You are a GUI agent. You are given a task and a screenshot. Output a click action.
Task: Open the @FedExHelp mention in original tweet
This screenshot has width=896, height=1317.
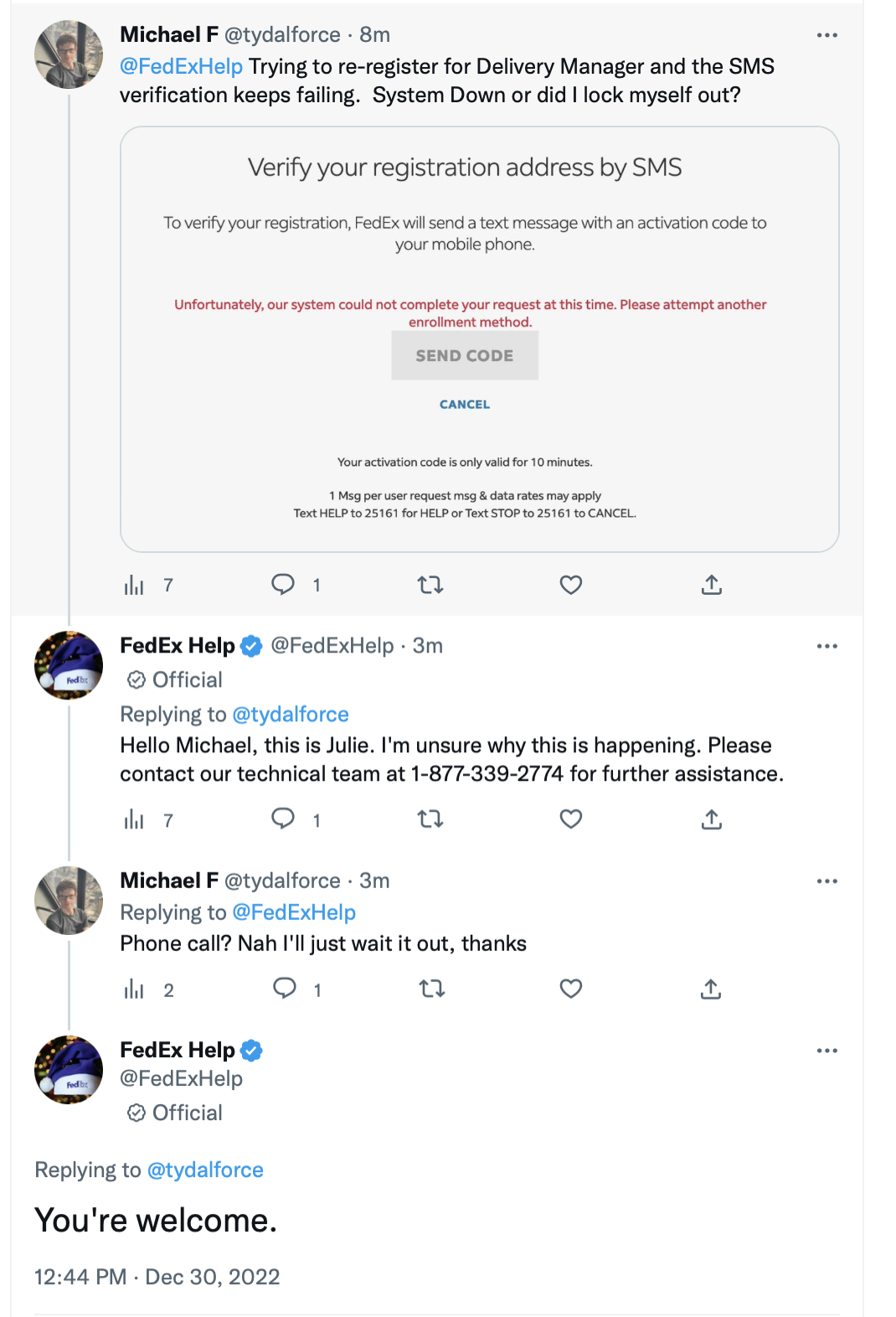[181, 66]
